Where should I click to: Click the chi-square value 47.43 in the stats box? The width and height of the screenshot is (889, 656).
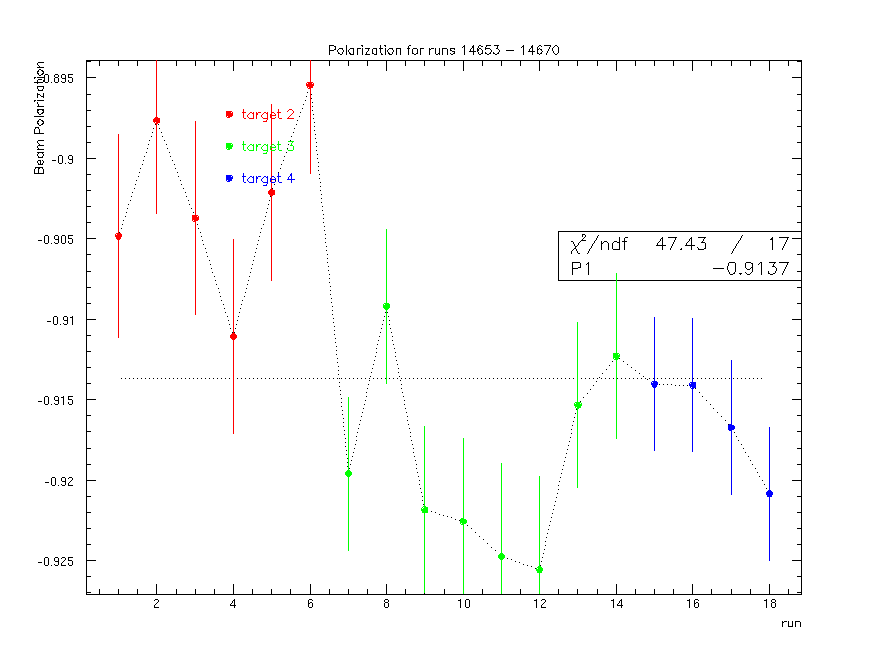pyautogui.click(x=681, y=244)
